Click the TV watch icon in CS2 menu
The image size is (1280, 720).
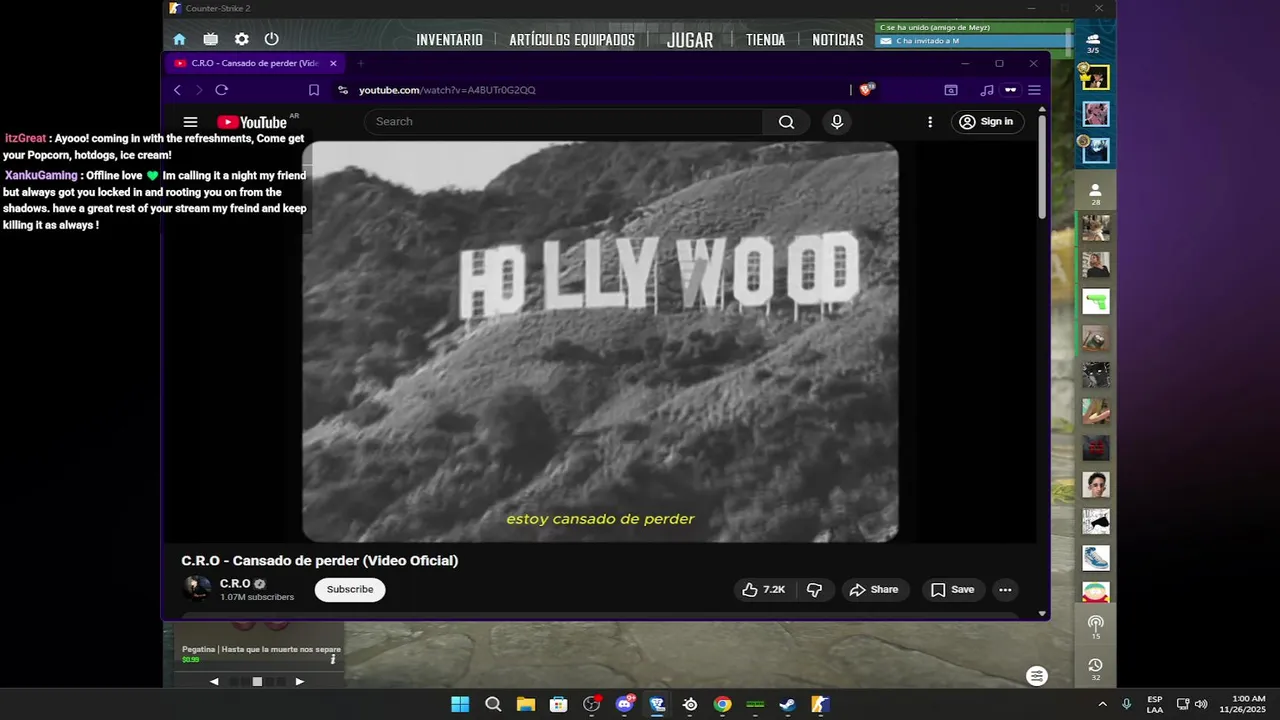pyautogui.click(x=210, y=39)
